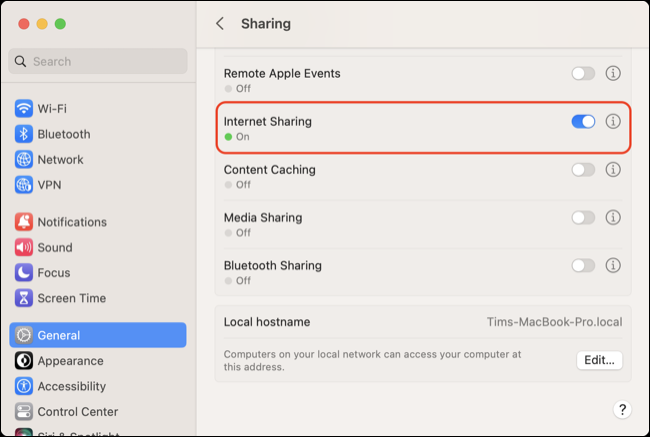Enable the Media Sharing switch

tap(583, 218)
